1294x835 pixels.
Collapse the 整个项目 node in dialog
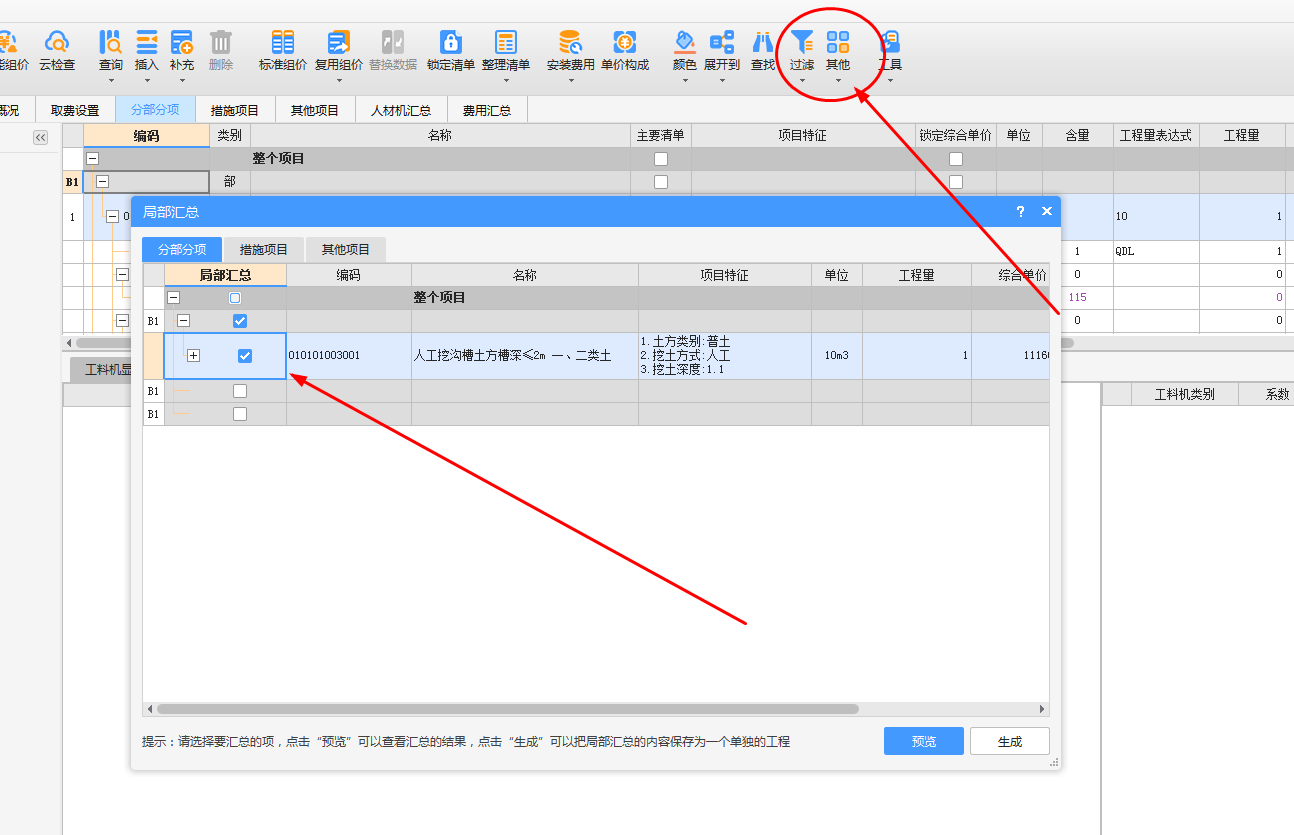click(x=173, y=298)
